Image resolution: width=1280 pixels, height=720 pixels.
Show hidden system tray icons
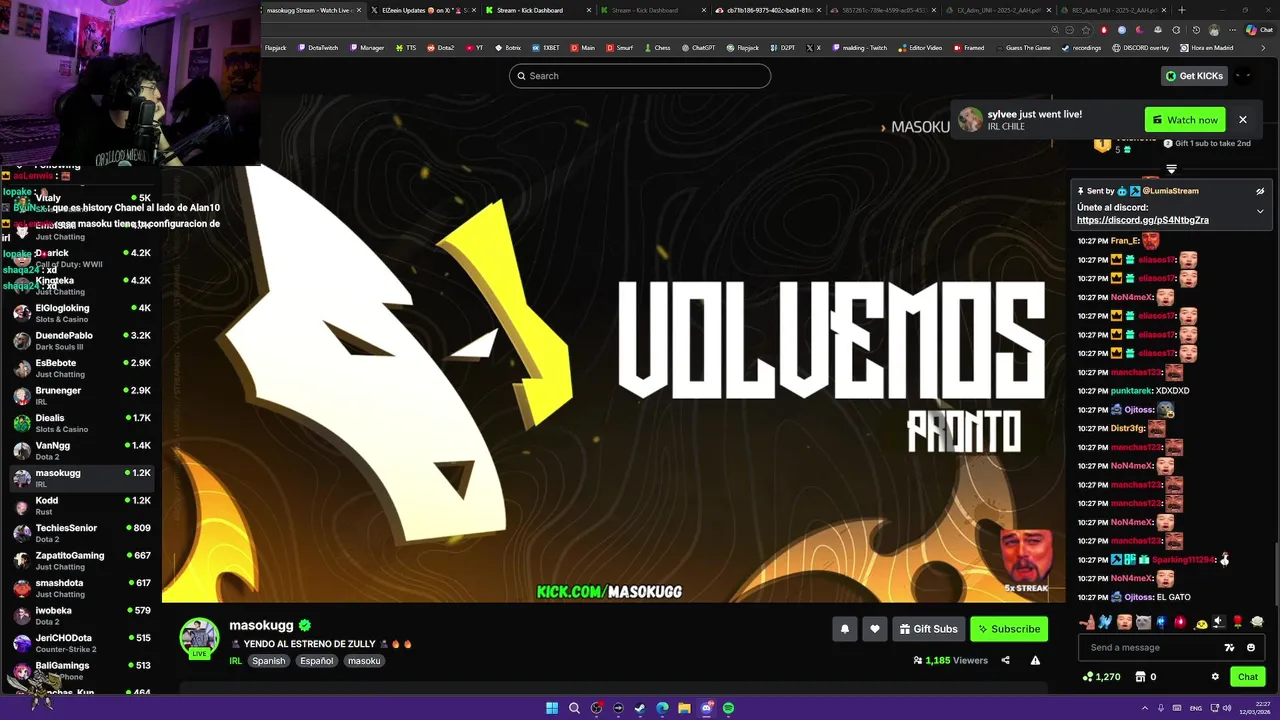[x=1145, y=708]
